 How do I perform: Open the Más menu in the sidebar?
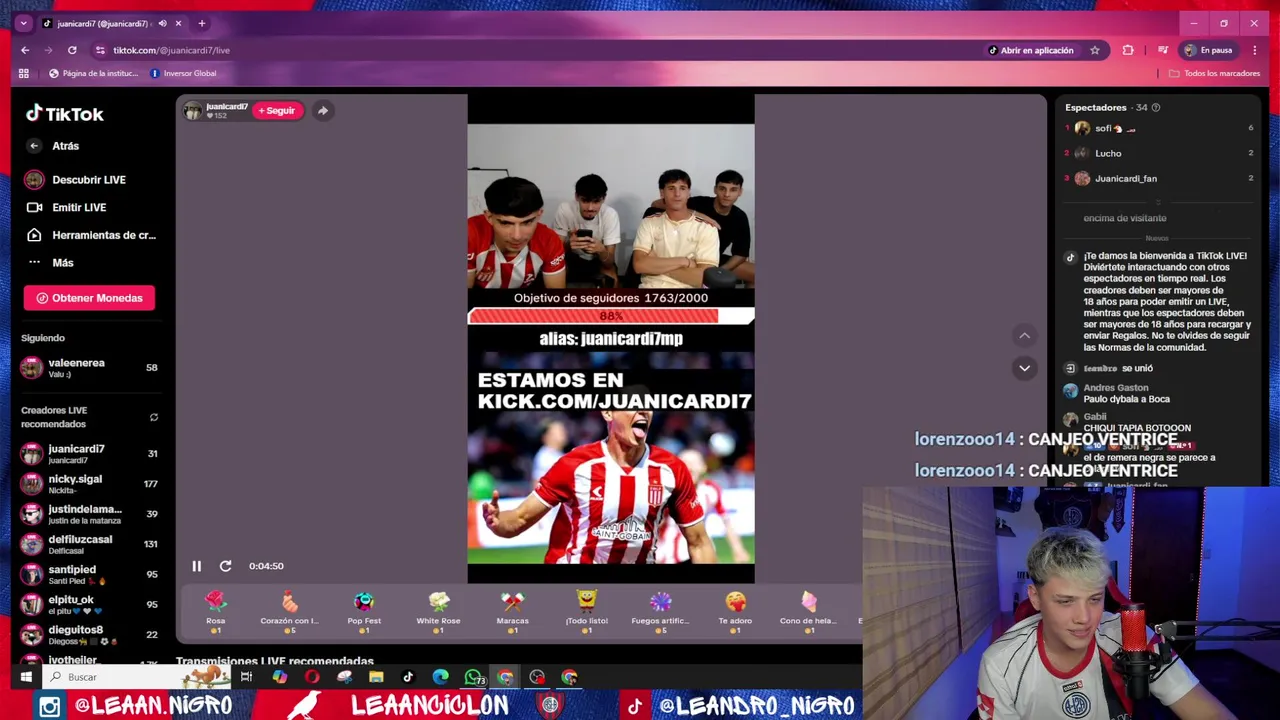(50, 262)
